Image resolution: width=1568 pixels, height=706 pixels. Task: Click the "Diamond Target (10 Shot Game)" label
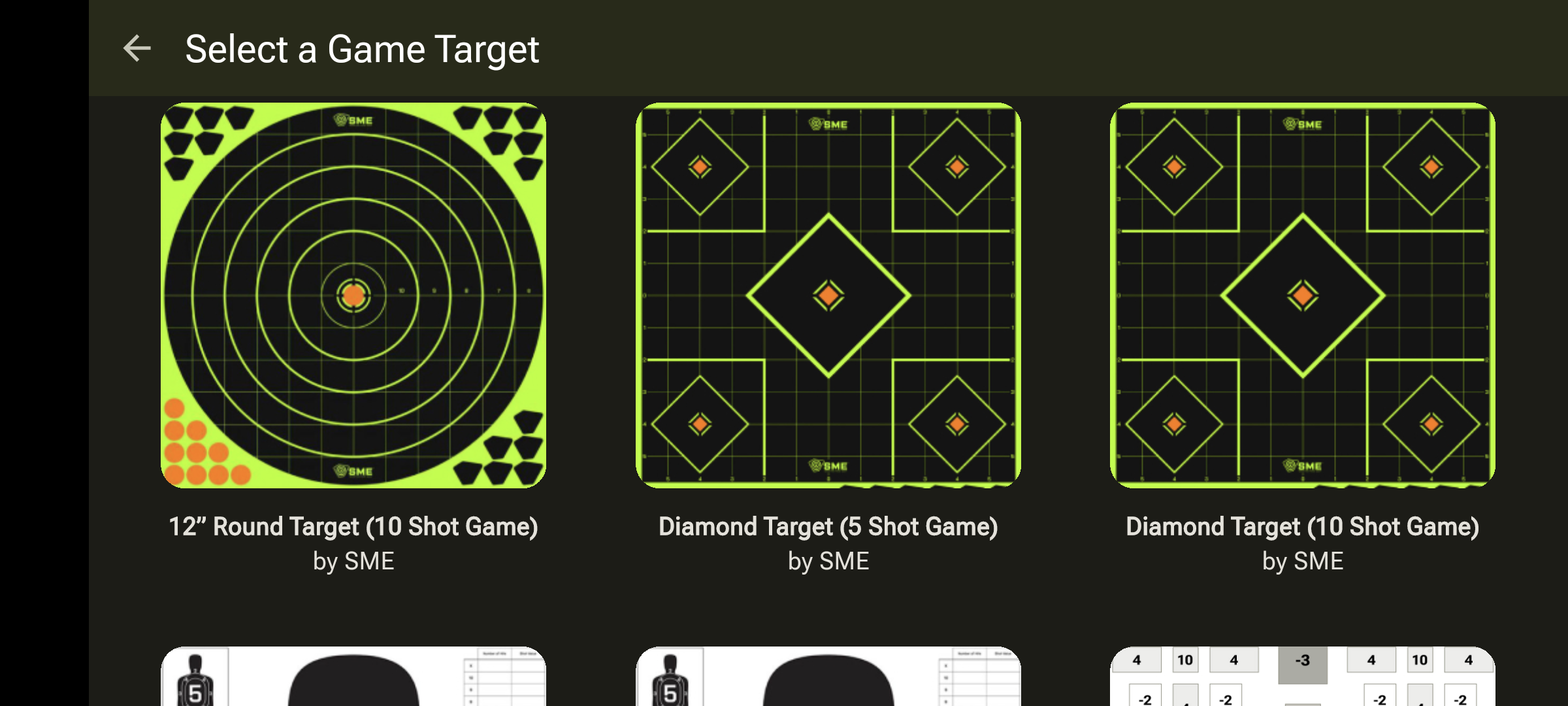1303,527
